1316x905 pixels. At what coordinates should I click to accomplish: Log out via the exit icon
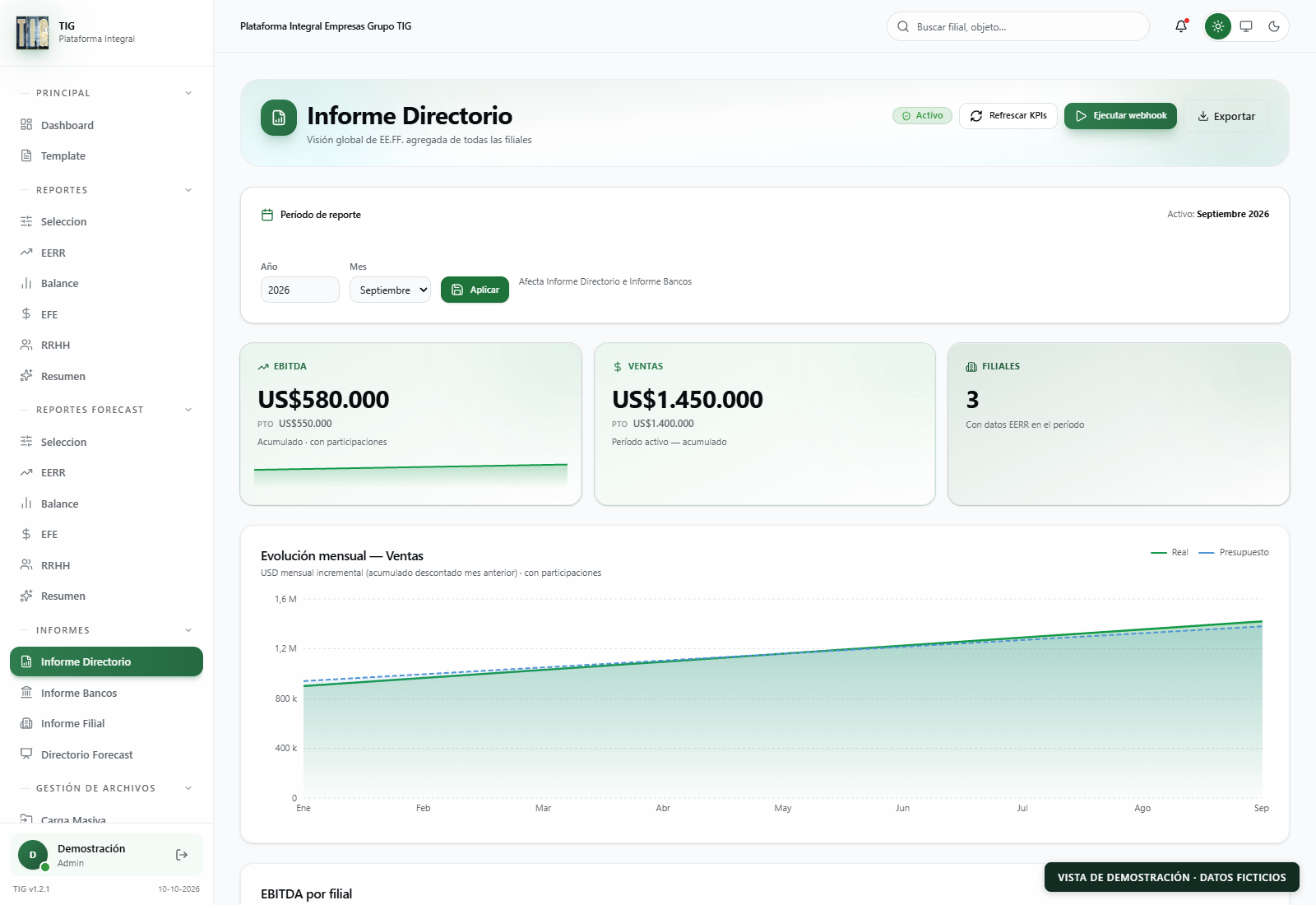(182, 855)
